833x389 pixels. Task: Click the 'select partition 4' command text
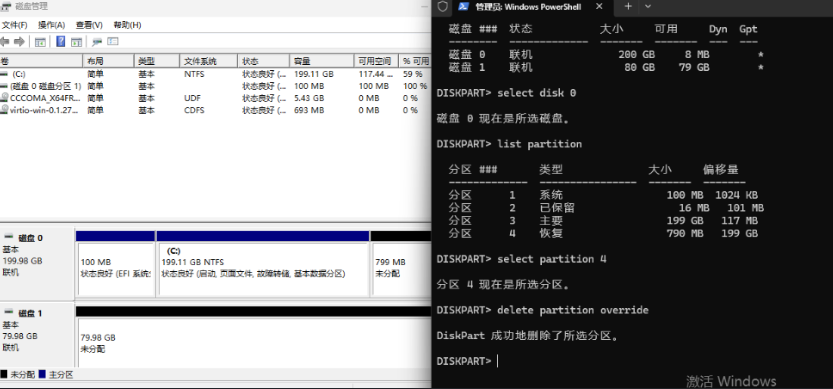coord(551,259)
